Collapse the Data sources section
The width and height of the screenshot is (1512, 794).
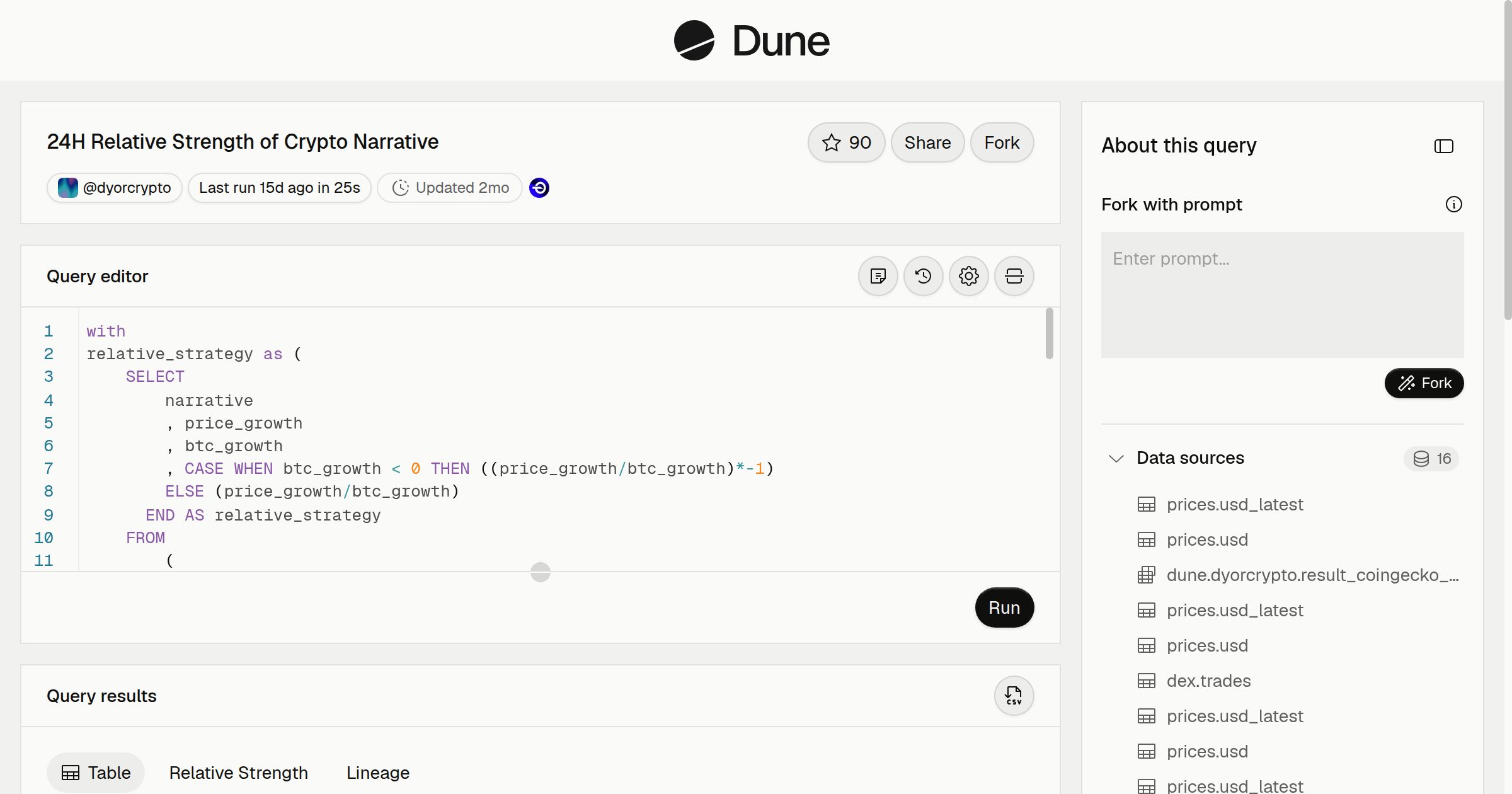[x=1116, y=458]
